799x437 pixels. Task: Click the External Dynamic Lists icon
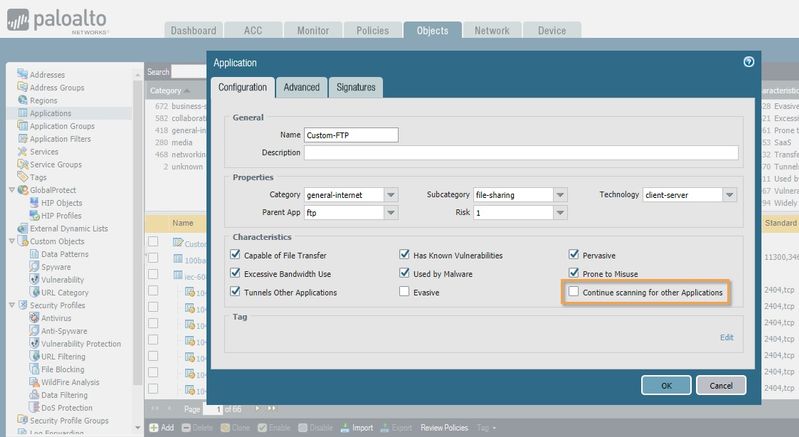click(22, 228)
